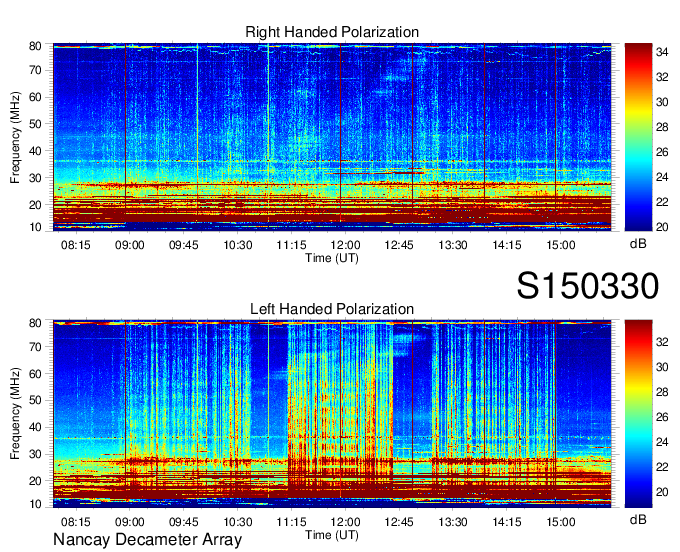This screenshot has height=552, width=680.
Task: Open the Left Handed Polarization spectrogram
Action: coord(332,414)
